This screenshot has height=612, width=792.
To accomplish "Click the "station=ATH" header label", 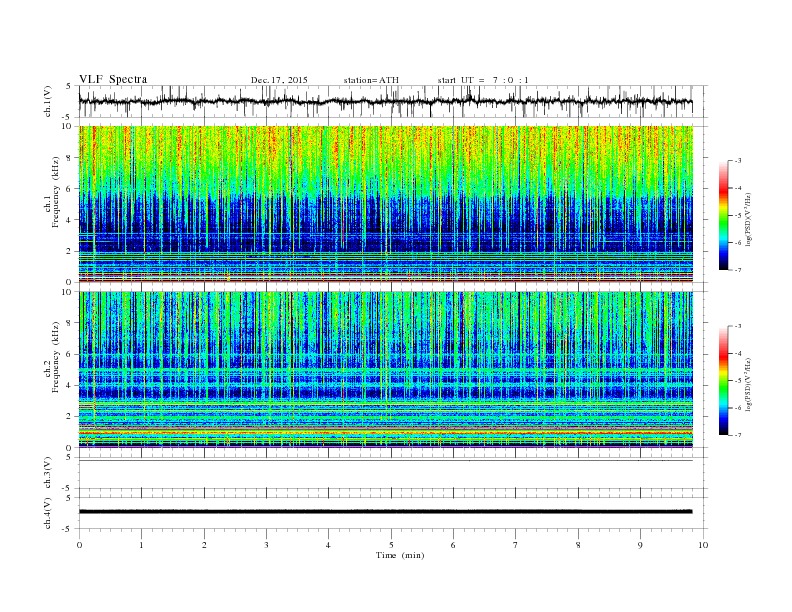I will click(x=371, y=80).
